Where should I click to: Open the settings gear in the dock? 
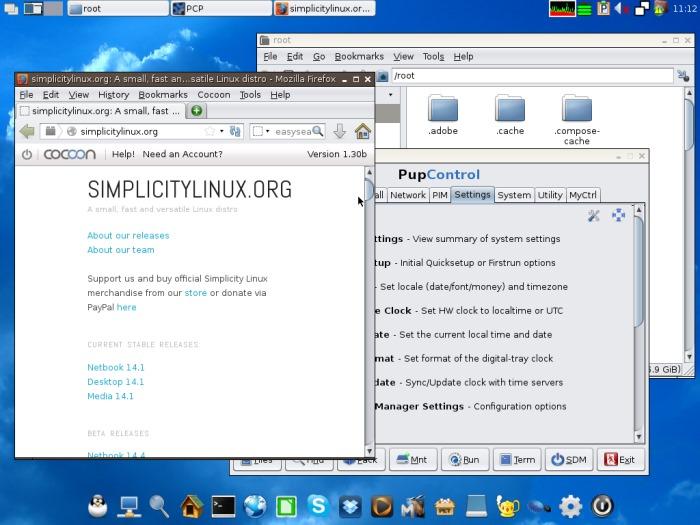point(571,506)
